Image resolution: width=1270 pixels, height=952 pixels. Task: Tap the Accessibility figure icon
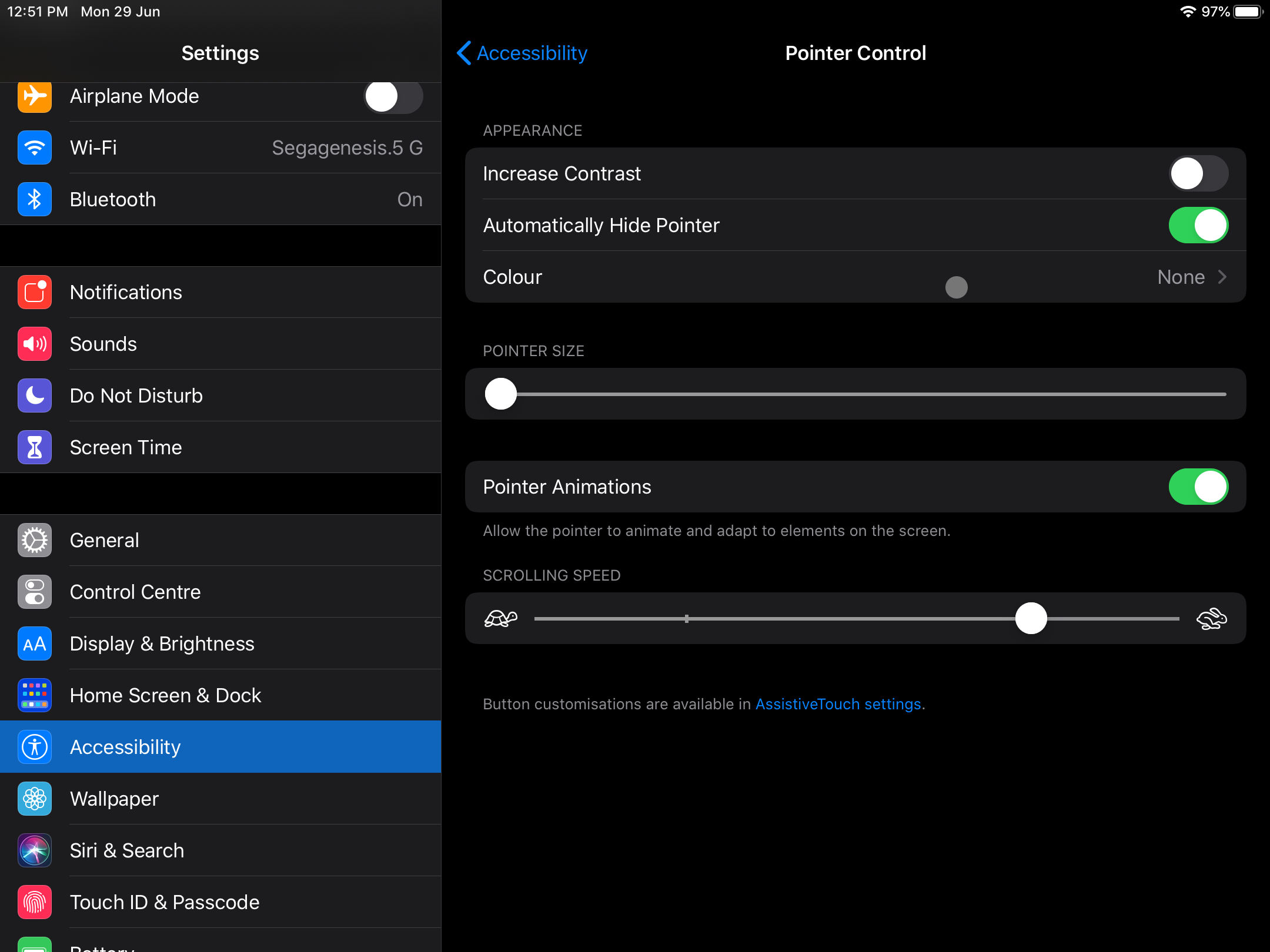[x=35, y=747]
